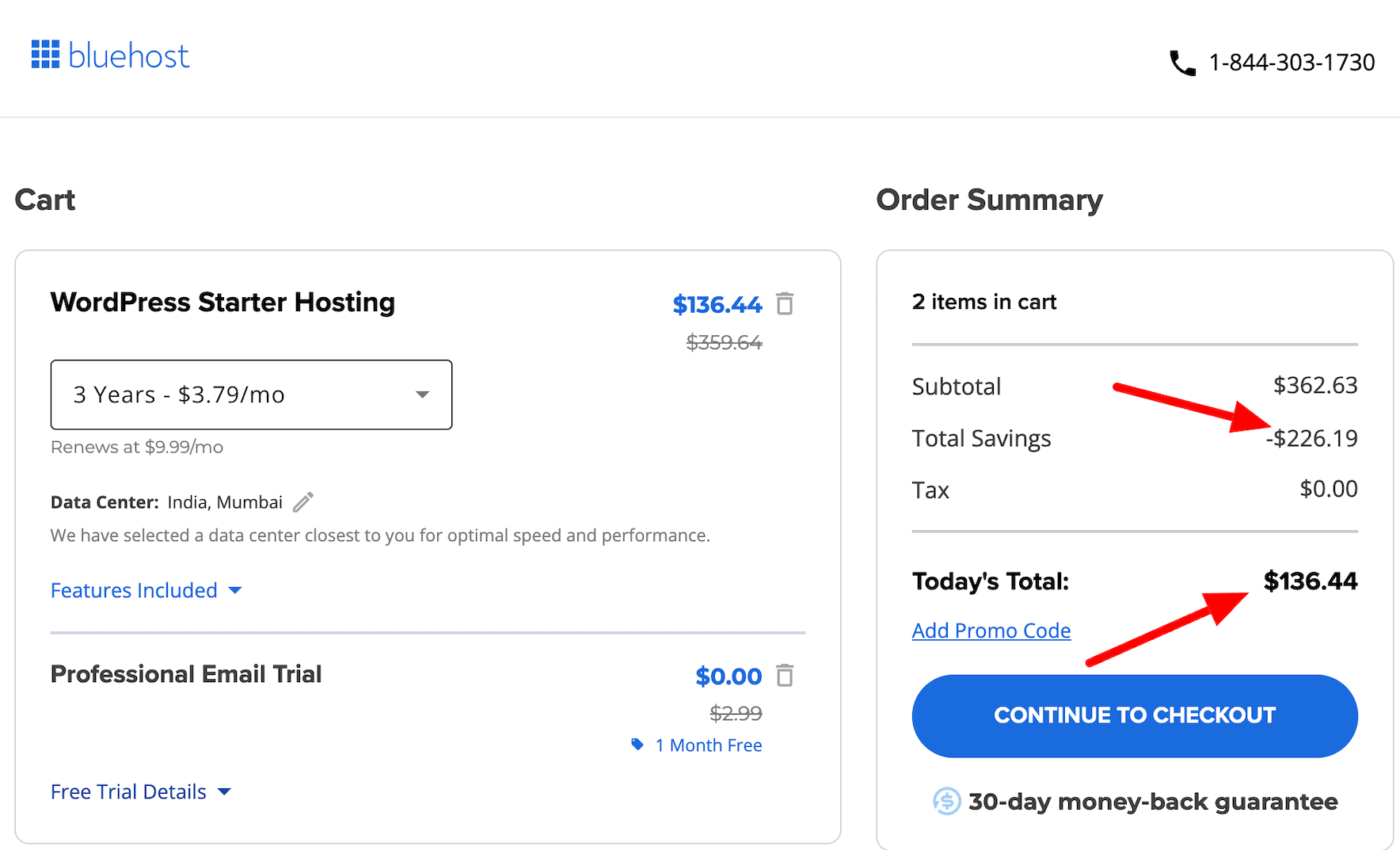Expand the Free Trial Details section

(140, 791)
